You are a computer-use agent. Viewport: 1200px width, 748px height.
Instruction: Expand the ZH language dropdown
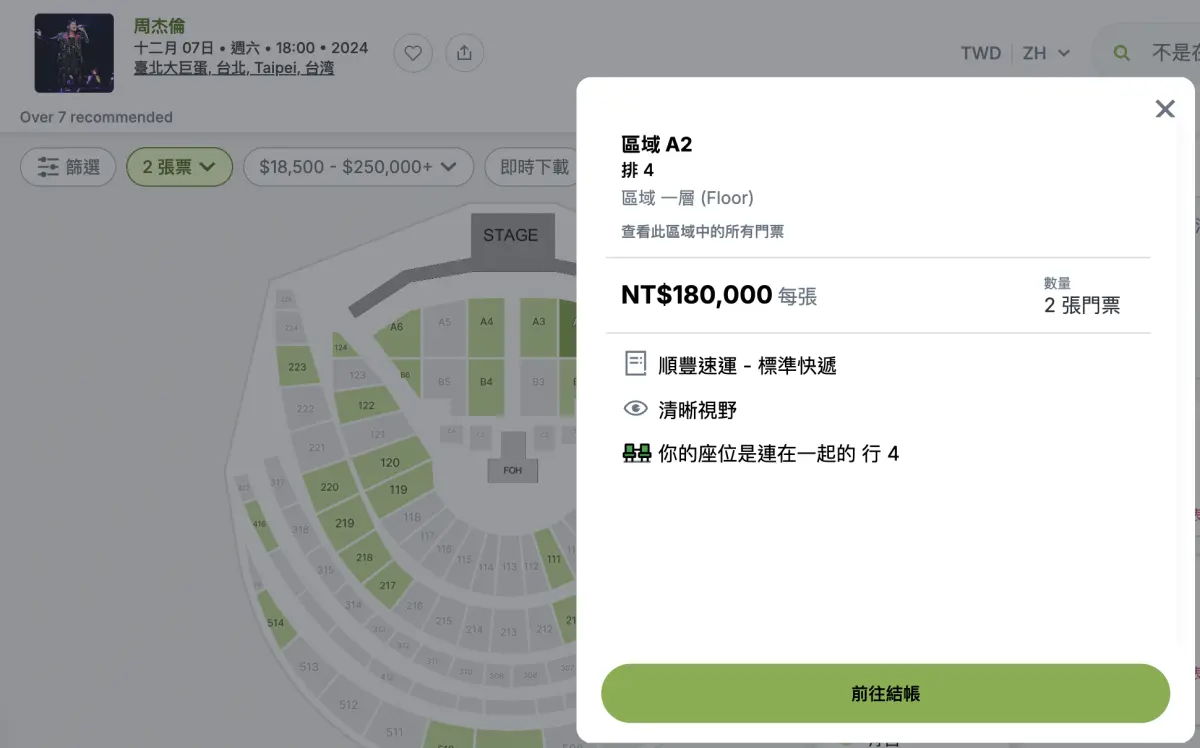(1046, 53)
